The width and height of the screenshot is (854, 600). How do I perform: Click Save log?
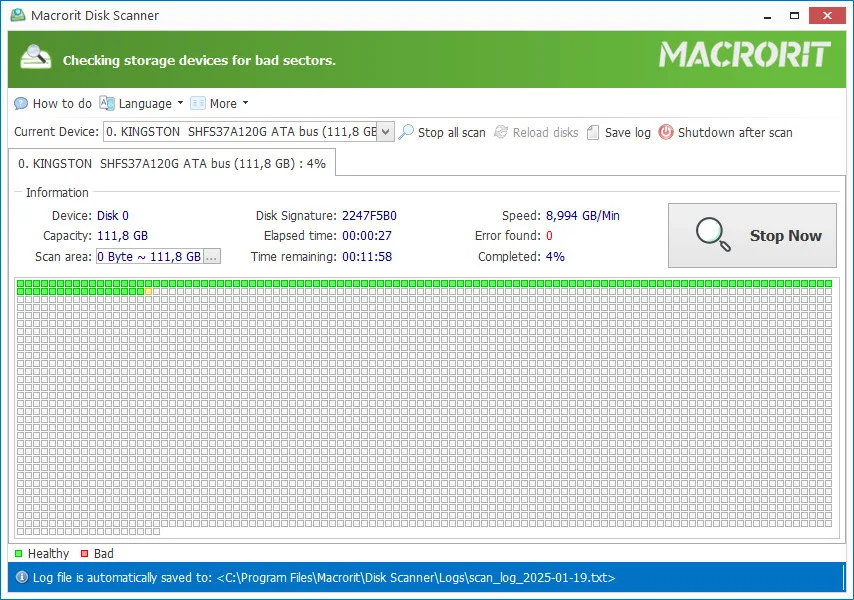pos(619,132)
